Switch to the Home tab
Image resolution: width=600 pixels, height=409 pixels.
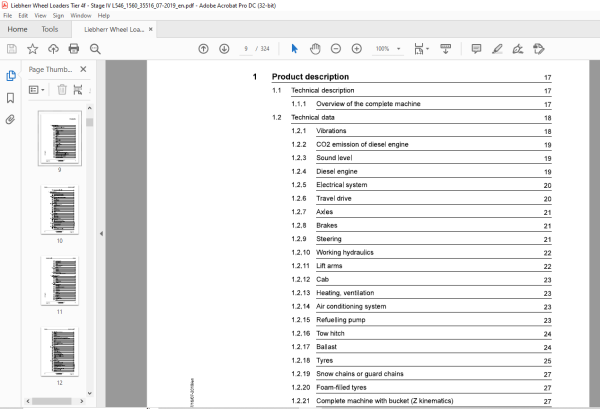click(x=17, y=29)
